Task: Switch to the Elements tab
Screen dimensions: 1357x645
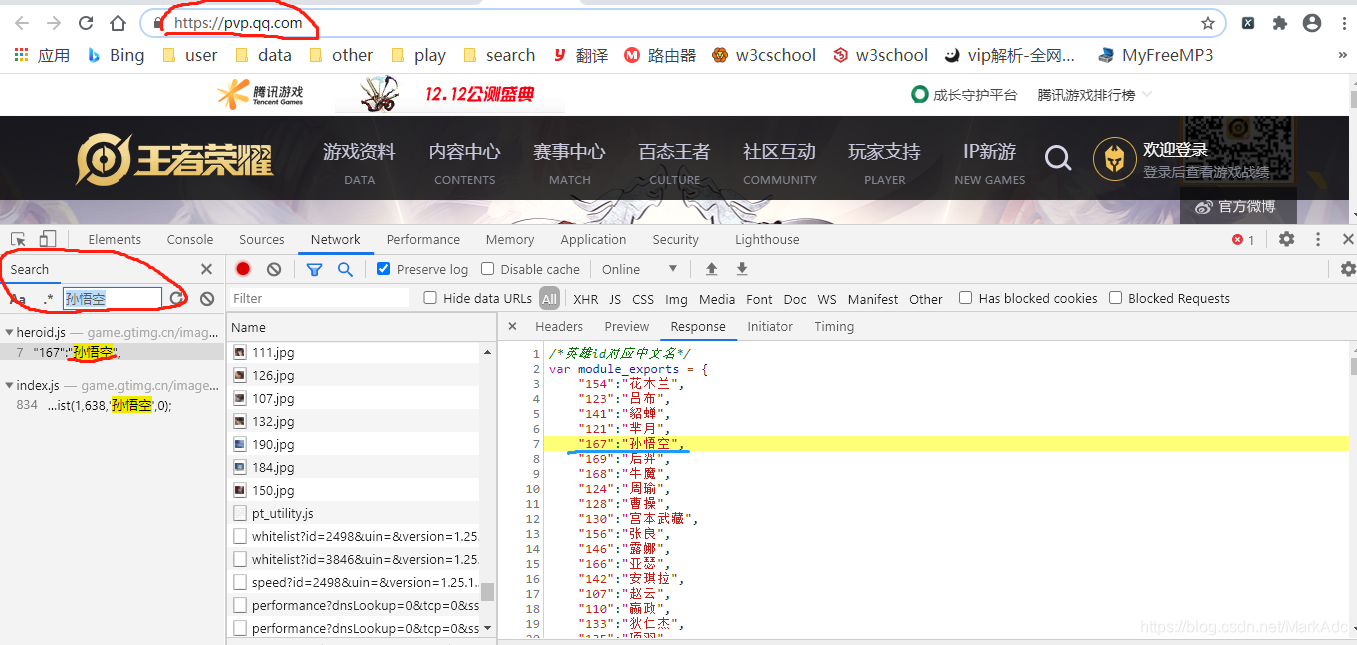Action: click(114, 240)
